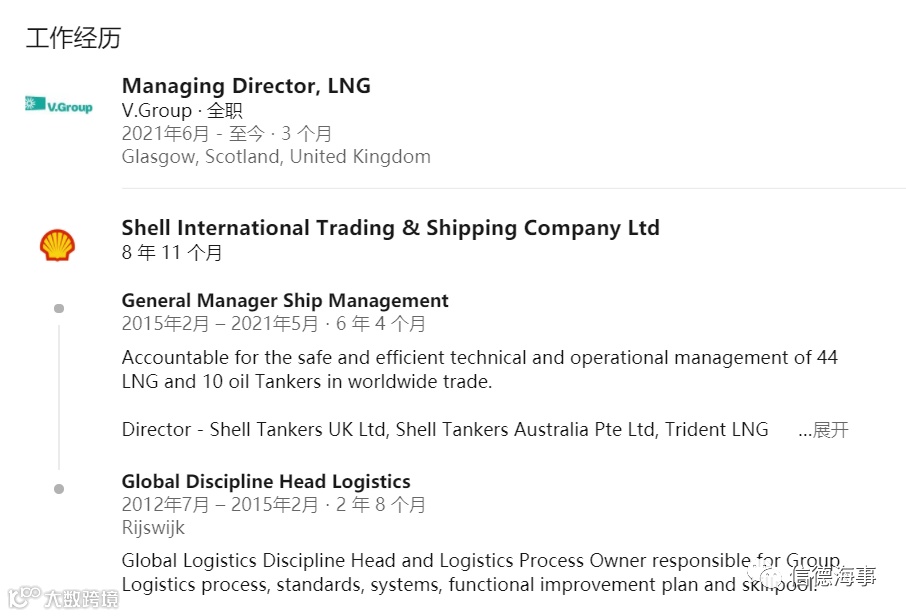The height and width of the screenshot is (616, 906).
Task: Click the 8 年 11 个月 tenure text
Action: coord(172,253)
